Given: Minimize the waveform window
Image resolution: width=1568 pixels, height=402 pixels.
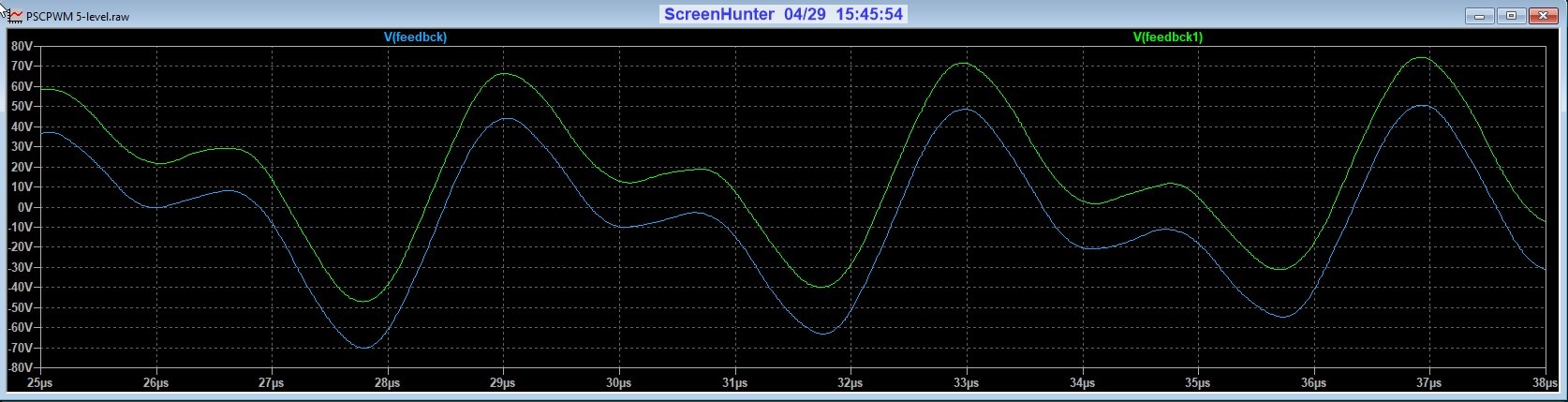Looking at the screenshot, I should pos(1480,16).
